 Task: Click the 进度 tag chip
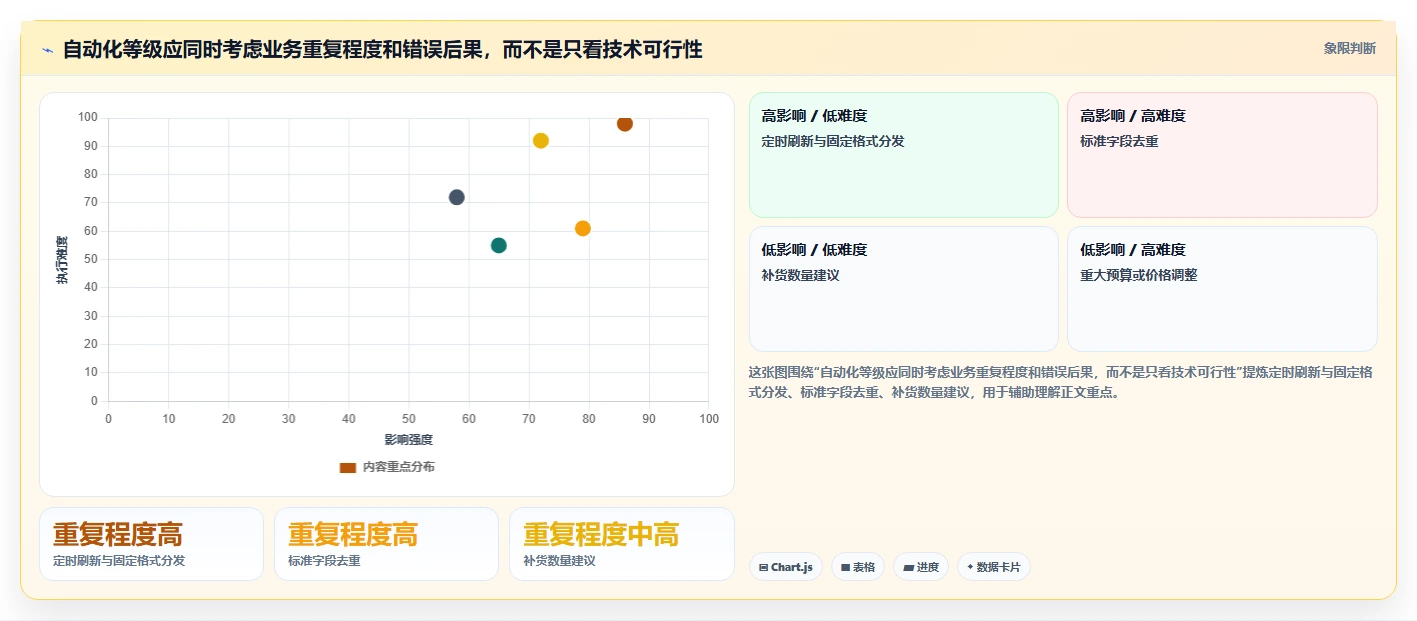pyautogui.click(x=921, y=567)
